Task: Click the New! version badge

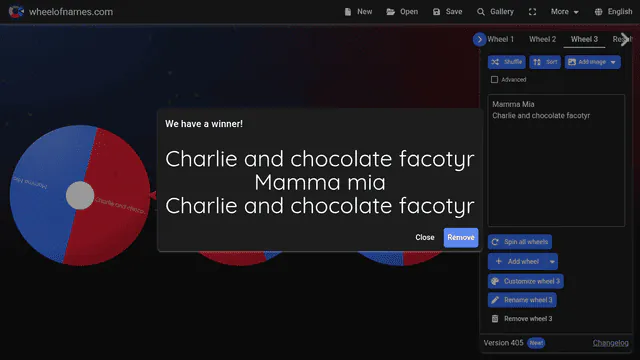Action: pyautogui.click(x=536, y=343)
